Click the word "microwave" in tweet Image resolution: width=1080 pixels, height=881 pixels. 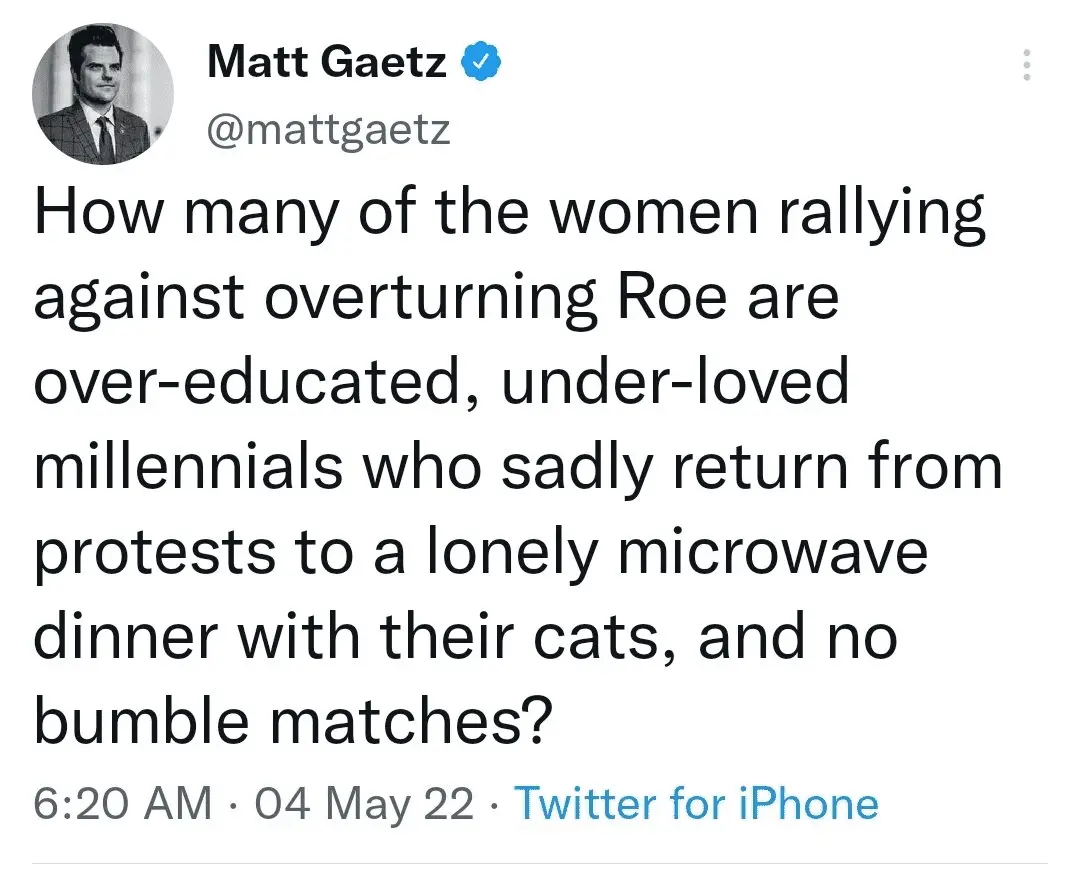click(773, 553)
